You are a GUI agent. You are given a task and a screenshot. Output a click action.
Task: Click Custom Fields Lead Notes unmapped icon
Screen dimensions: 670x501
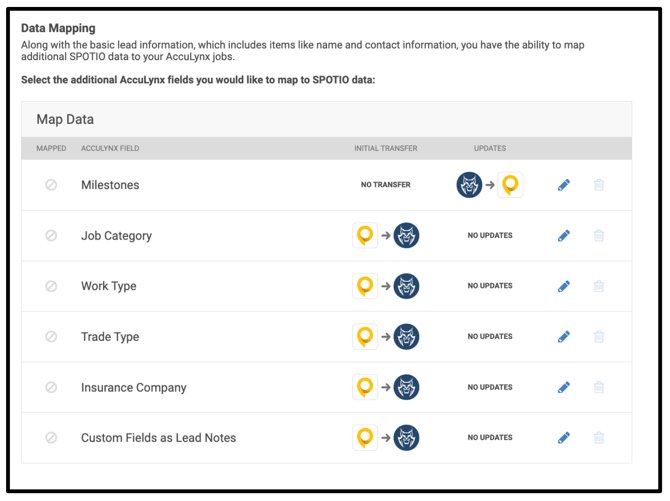coord(51,438)
